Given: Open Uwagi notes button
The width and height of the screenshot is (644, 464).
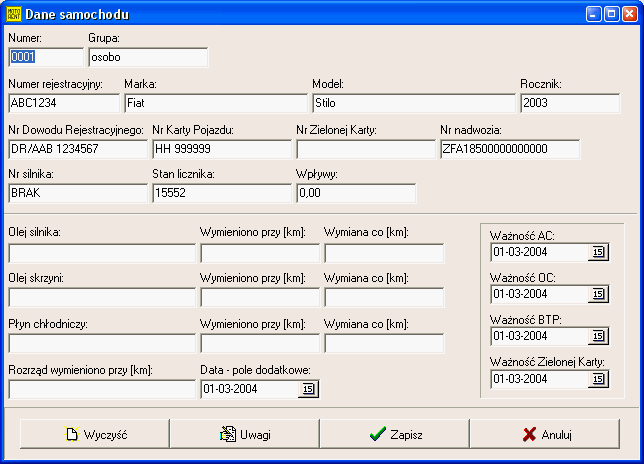Looking at the screenshot, I should (245, 434).
